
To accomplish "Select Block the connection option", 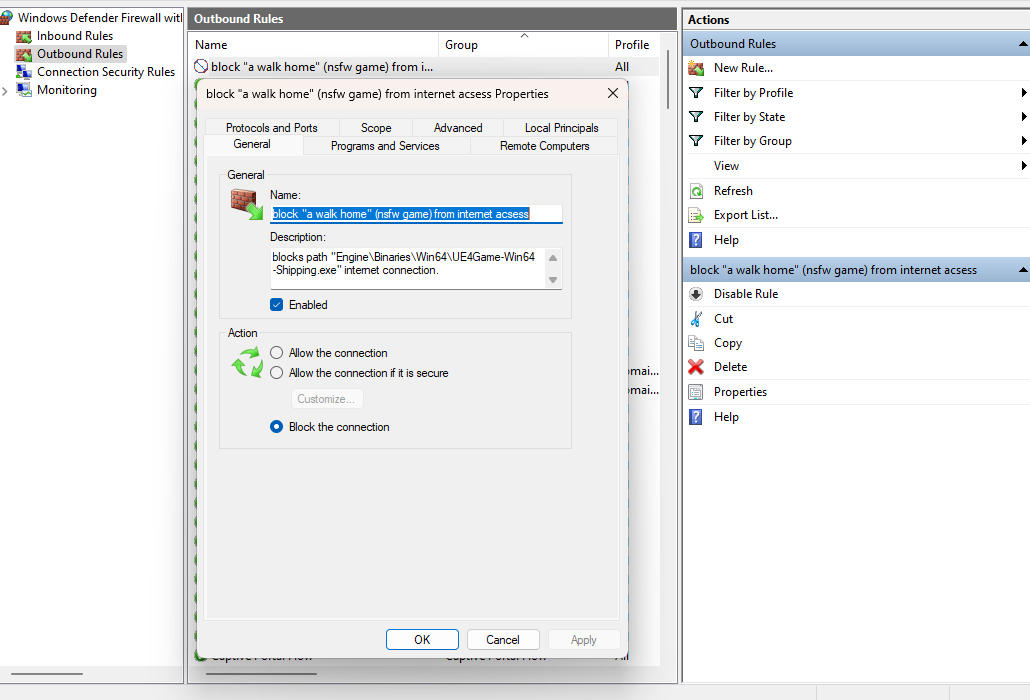I will (277, 427).
